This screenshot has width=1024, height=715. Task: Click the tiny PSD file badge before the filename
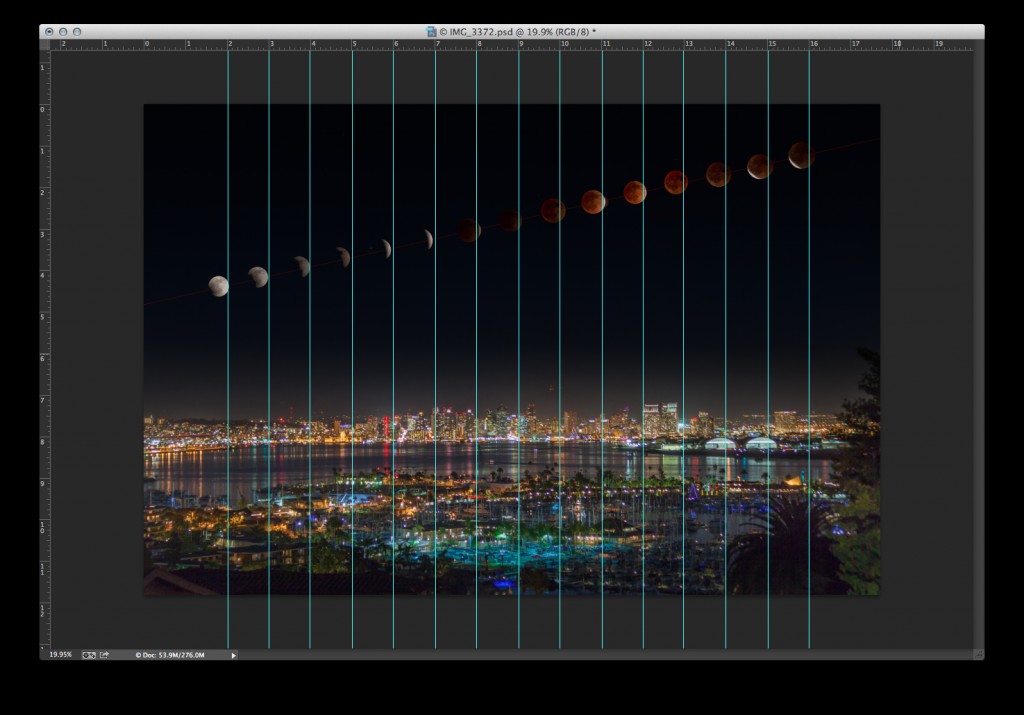pyautogui.click(x=432, y=31)
